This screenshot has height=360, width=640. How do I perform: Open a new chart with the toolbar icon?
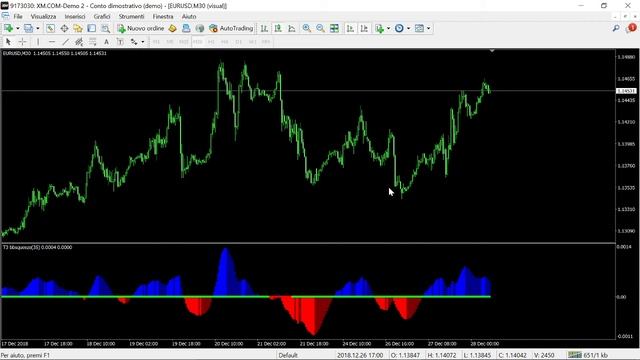tap(8, 28)
